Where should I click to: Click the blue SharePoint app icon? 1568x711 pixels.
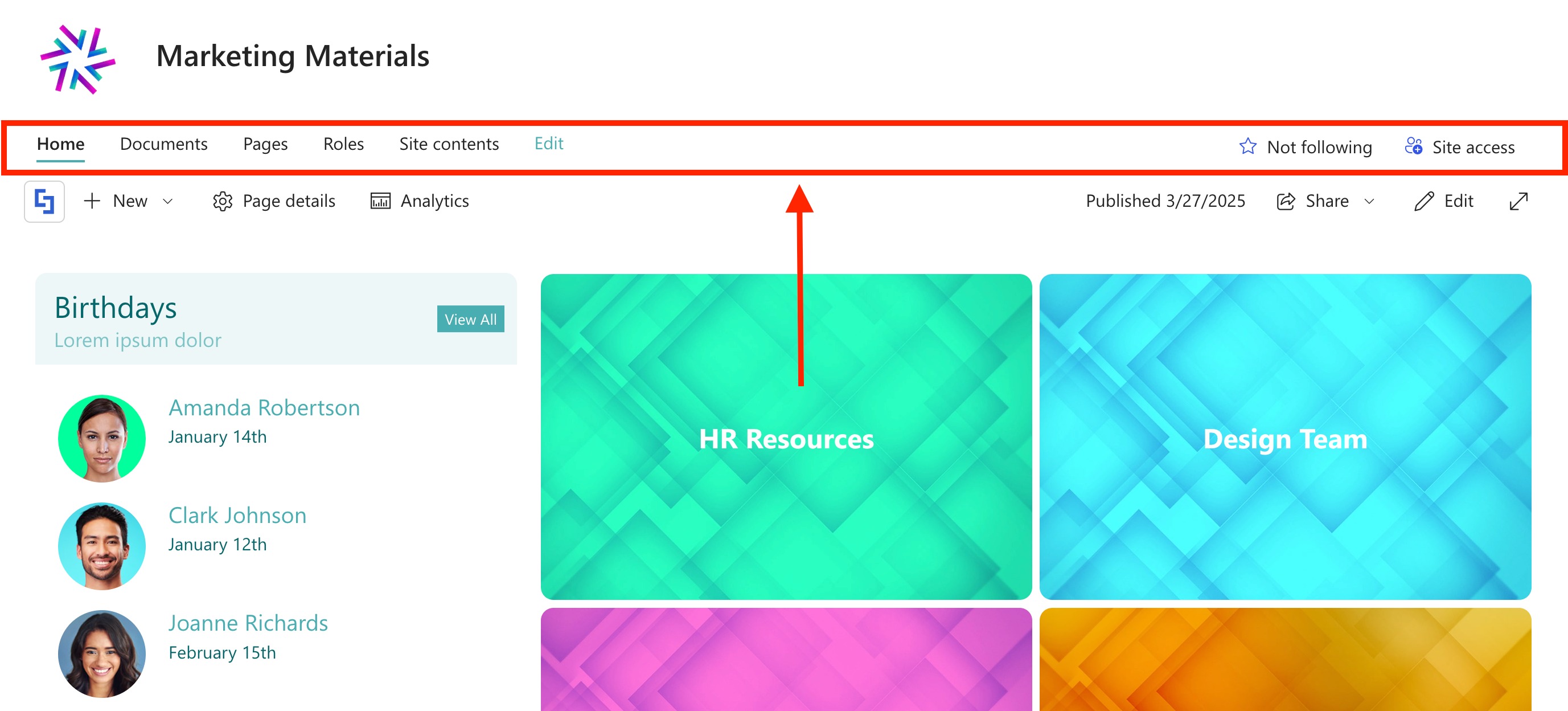click(x=44, y=201)
